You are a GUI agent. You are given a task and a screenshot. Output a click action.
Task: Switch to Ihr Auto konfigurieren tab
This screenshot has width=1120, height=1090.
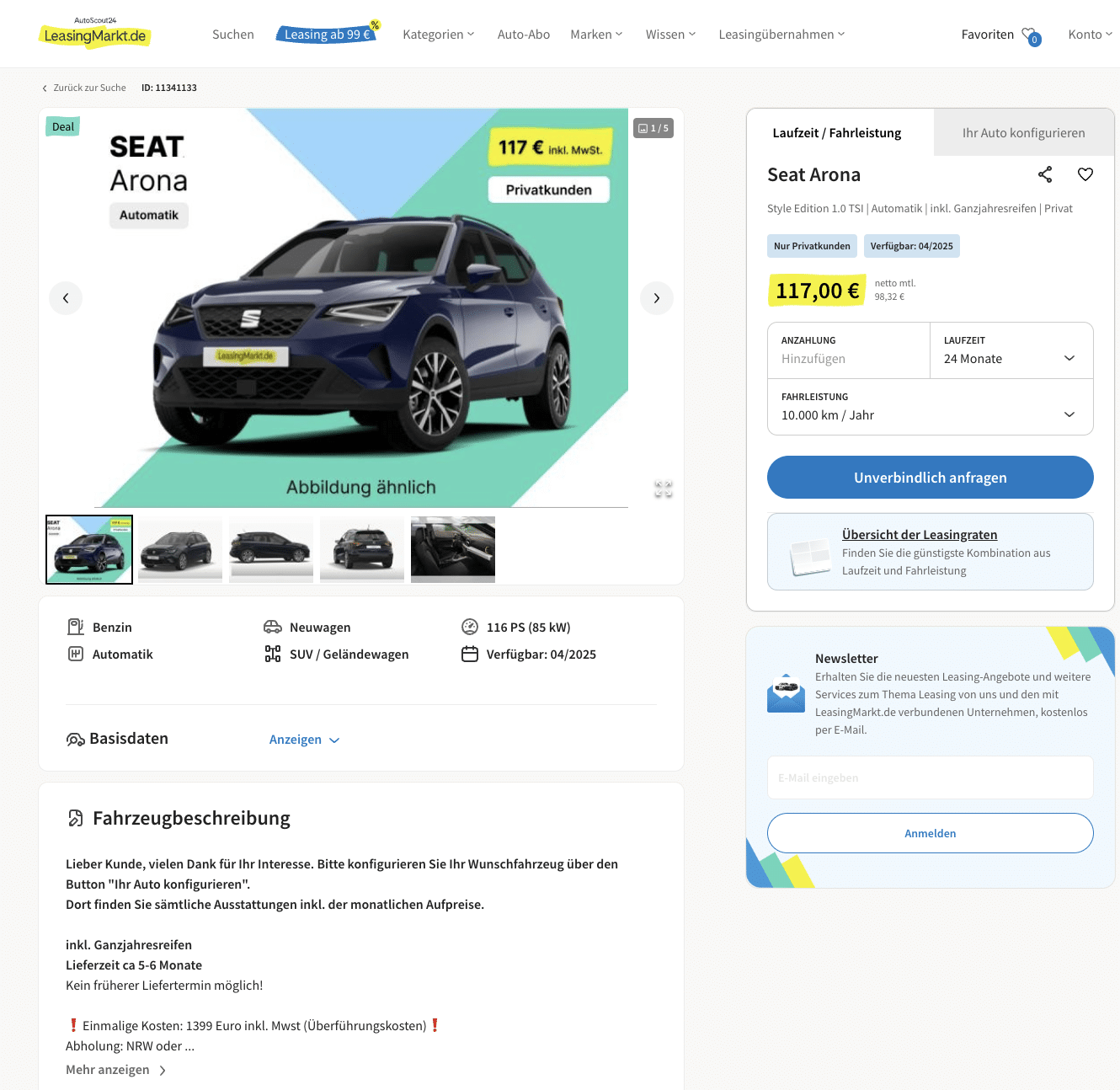pos(1023,133)
